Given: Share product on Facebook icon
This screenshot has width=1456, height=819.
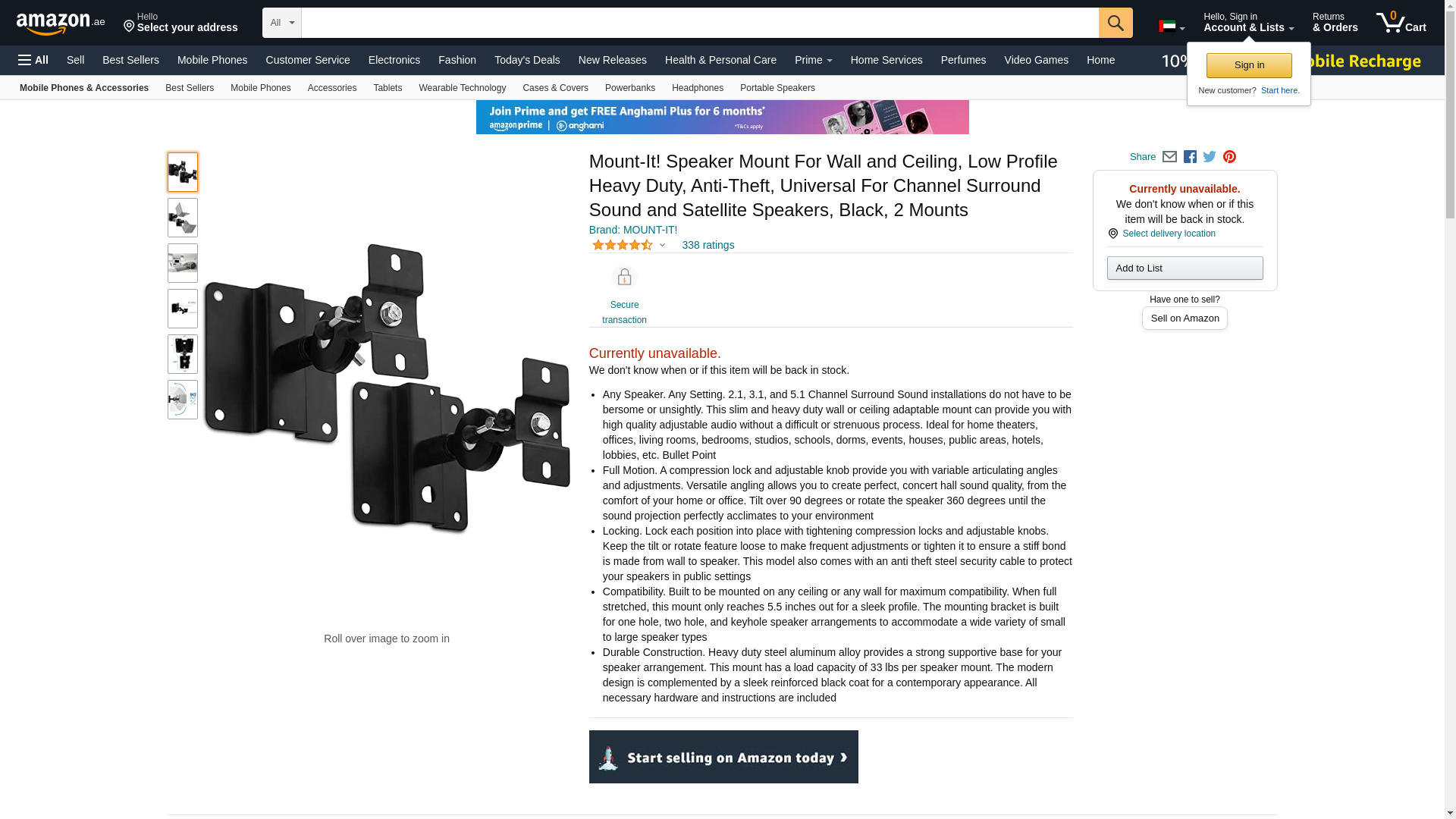Looking at the screenshot, I should tap(1190, 157).
